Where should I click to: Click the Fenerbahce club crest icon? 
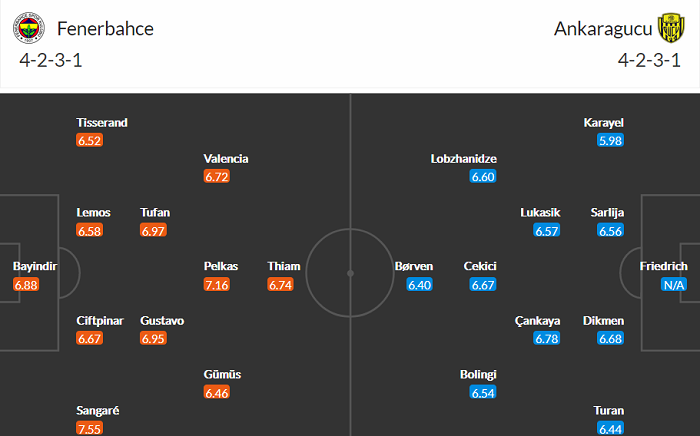coord(30,29)
